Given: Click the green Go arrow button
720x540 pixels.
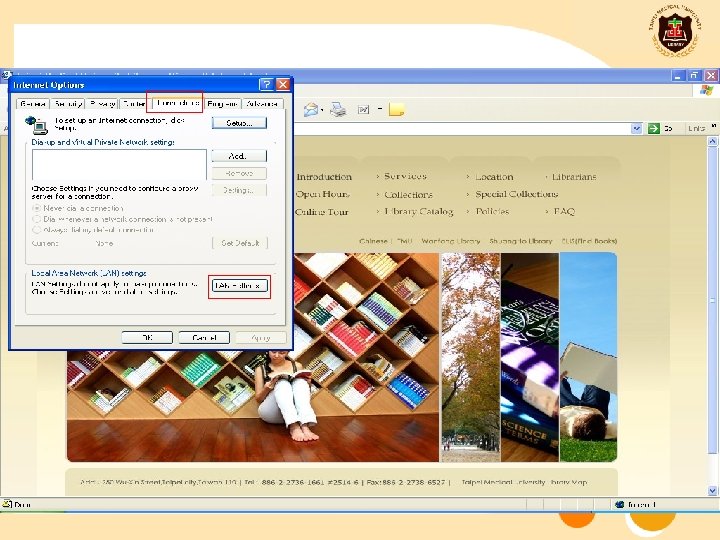Looking at the screenshot, I should pyautogui.click(x=653, y=129).
